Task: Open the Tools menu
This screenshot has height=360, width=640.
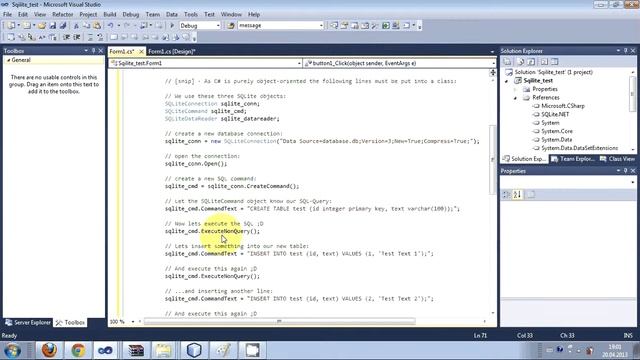Action: point(191,14)
